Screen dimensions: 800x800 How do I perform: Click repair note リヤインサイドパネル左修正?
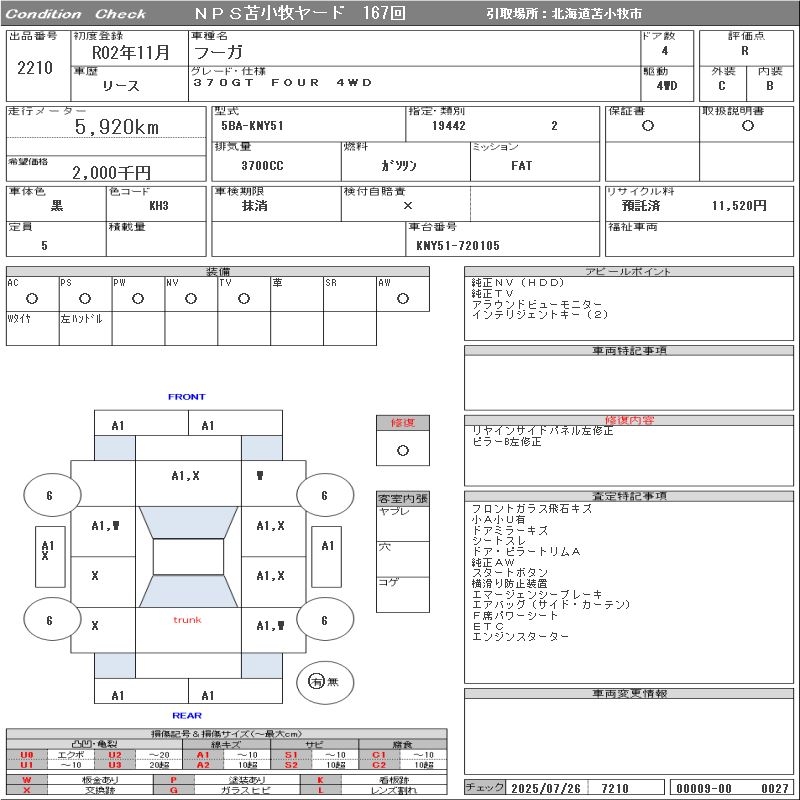(x=542, y=431)
